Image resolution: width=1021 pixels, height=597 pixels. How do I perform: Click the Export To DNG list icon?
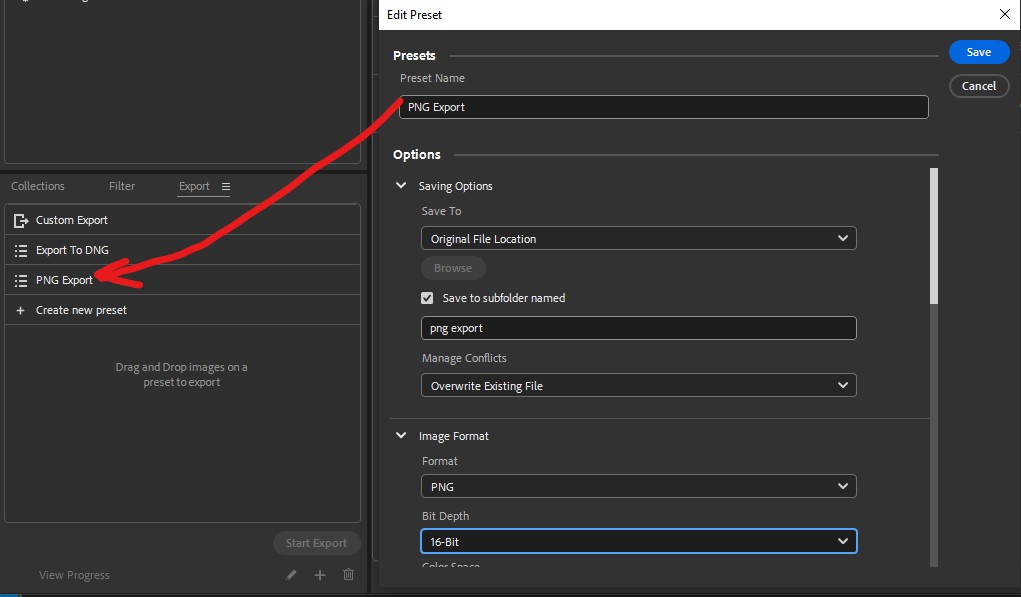pyautogui.click(x=19, y=249)
